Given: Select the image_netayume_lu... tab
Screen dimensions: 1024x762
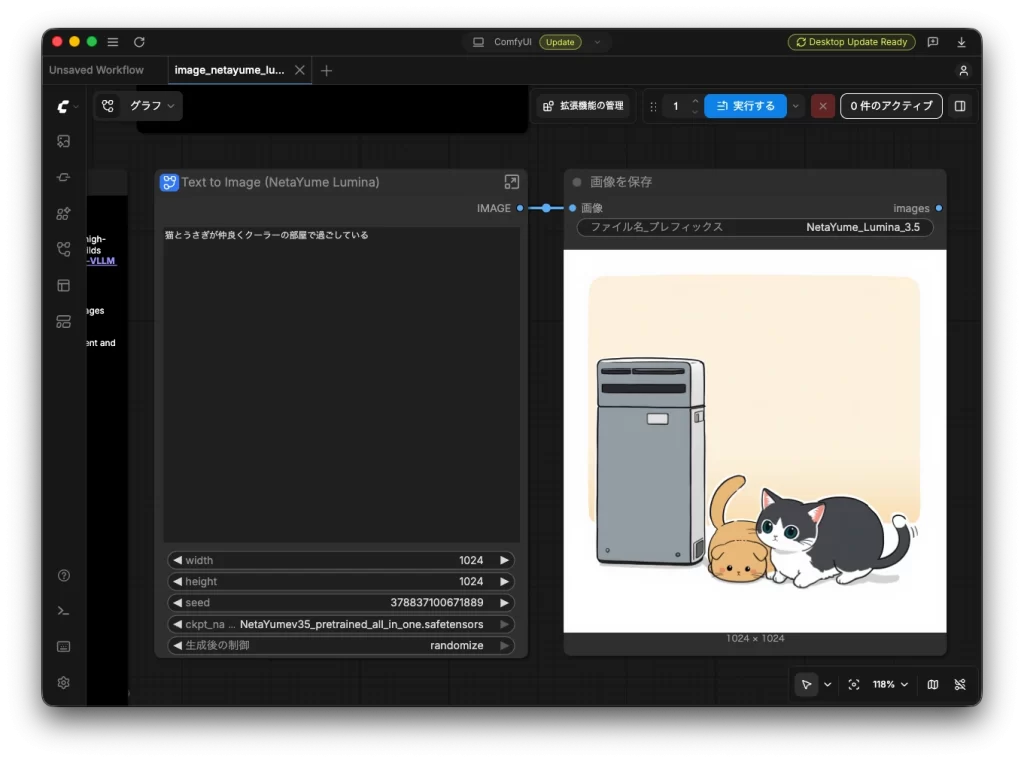Looking at the screenshot, I should (x=229, y=70).
